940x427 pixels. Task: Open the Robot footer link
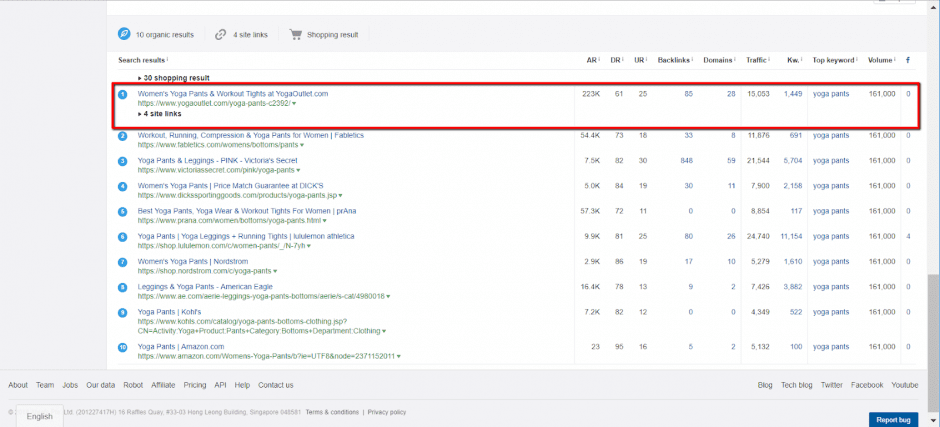pos(133,385)
